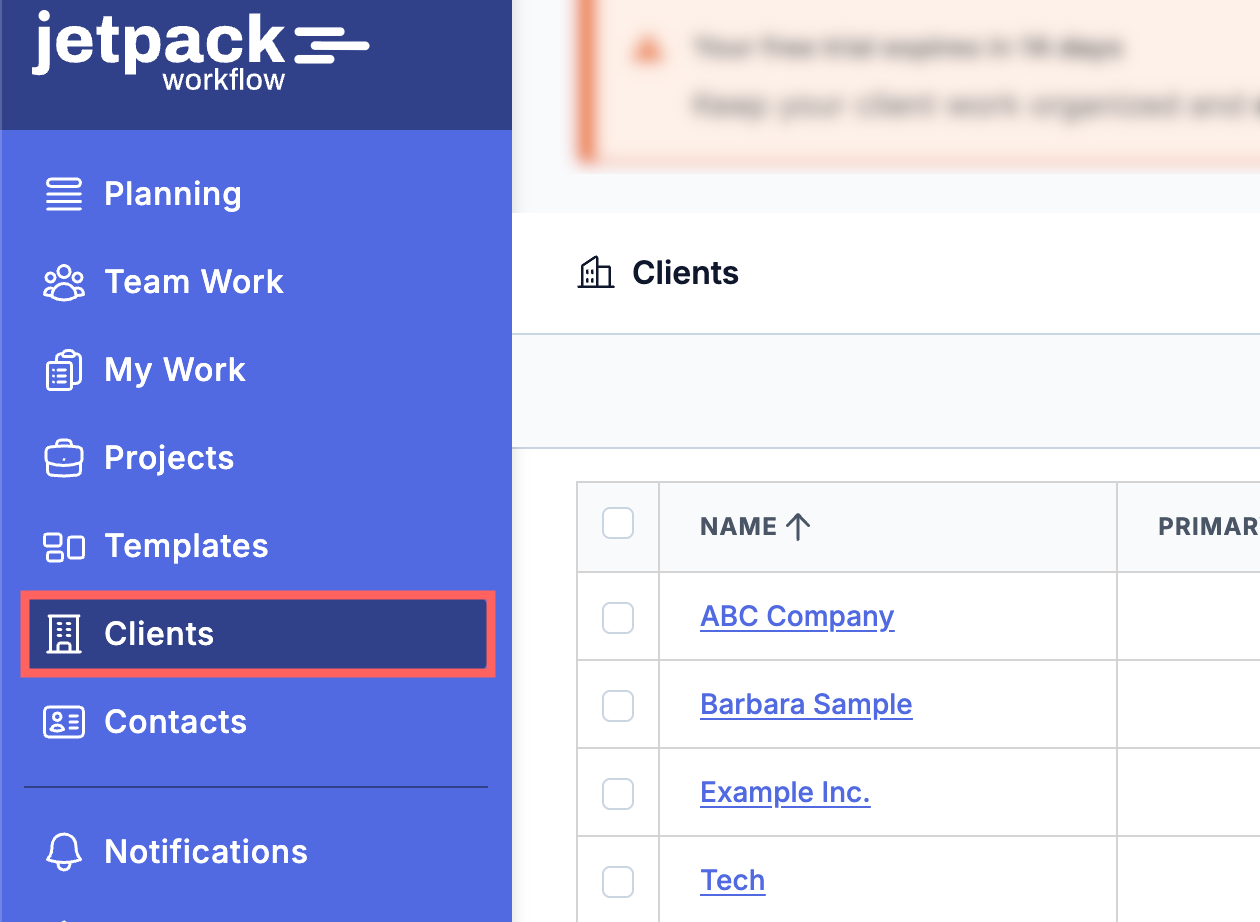The height and width of the screenshot is (922, 1260).
Task: Check the Barbara Sample row checkbox
Action: [618, 705]
